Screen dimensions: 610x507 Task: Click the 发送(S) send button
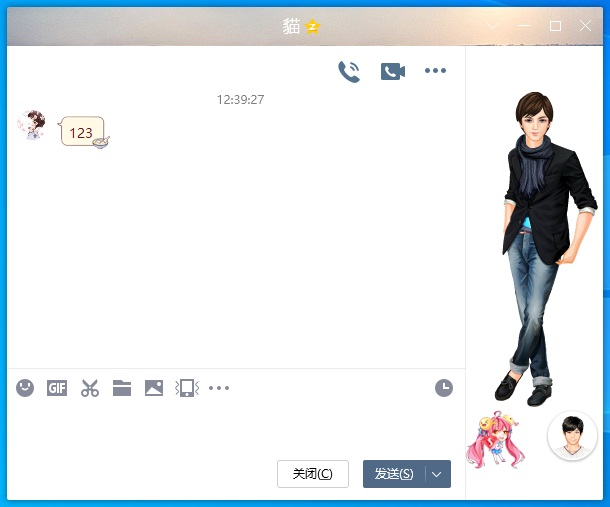pos(394,474)
